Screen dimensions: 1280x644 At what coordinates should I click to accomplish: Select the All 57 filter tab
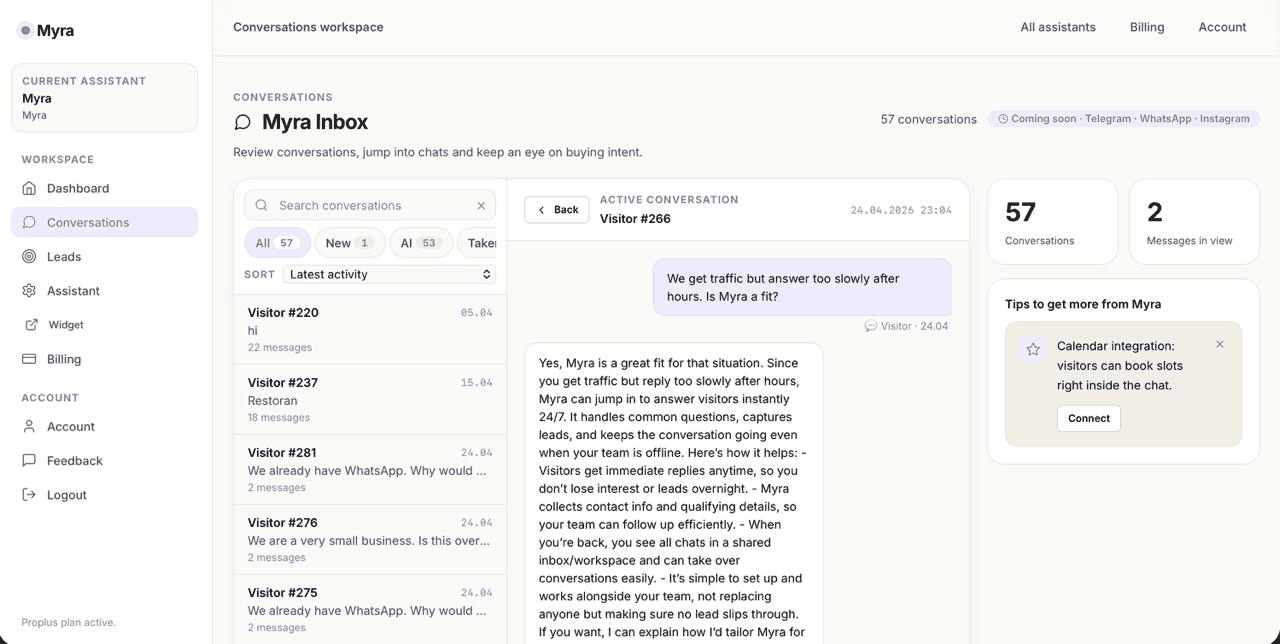pyautogui.click(x=277, y=243)
